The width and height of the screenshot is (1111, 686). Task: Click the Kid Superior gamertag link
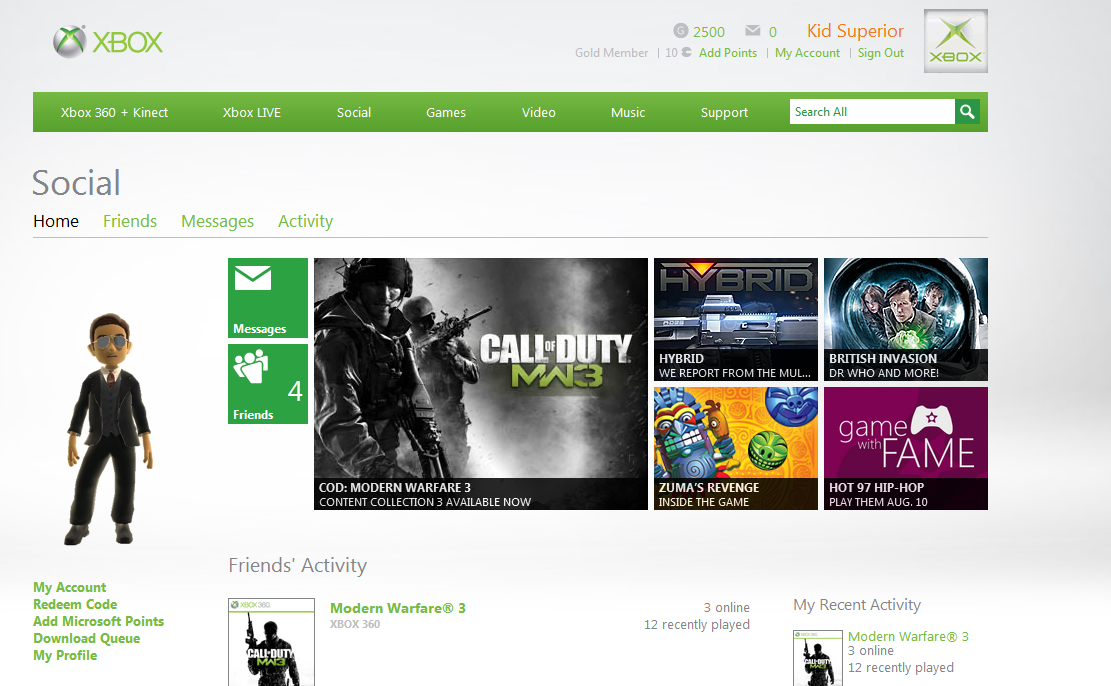(855, 31)
